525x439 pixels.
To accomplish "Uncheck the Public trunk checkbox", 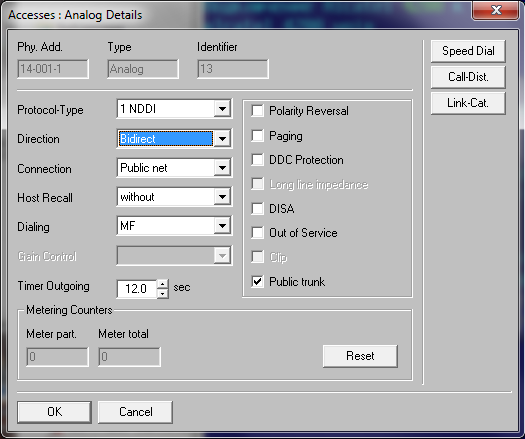I will click(257, 281).
